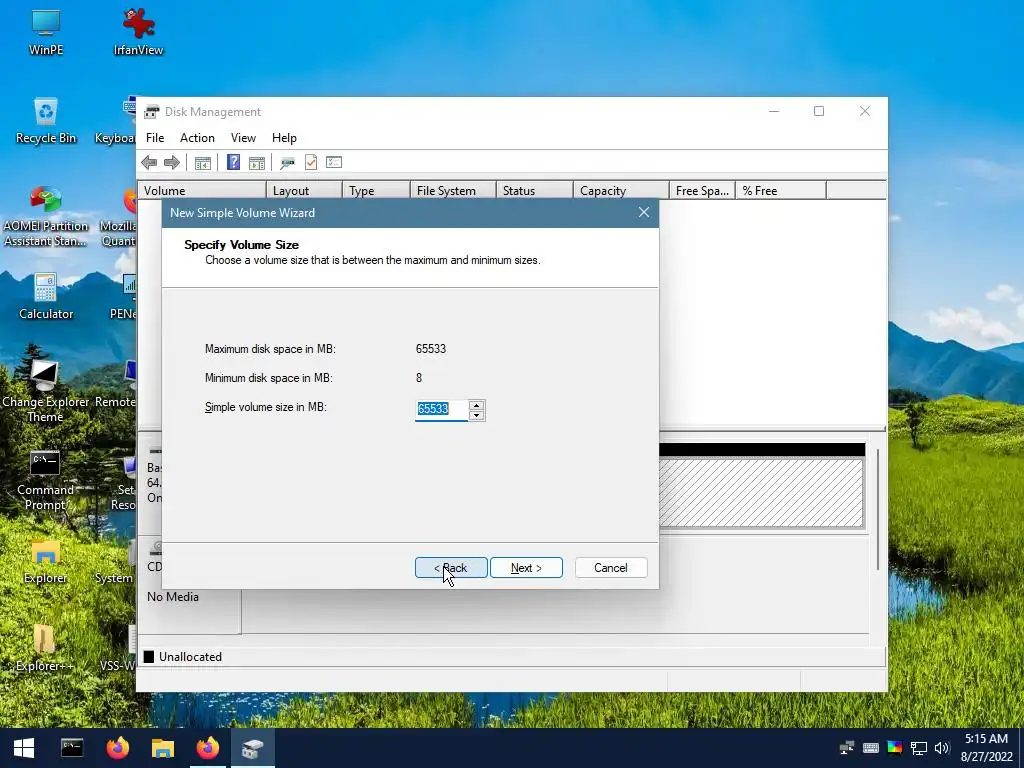Viewport: 1024px width, 768px height.
Task: Sort by the File System column header
Action: tap(453, 191)
